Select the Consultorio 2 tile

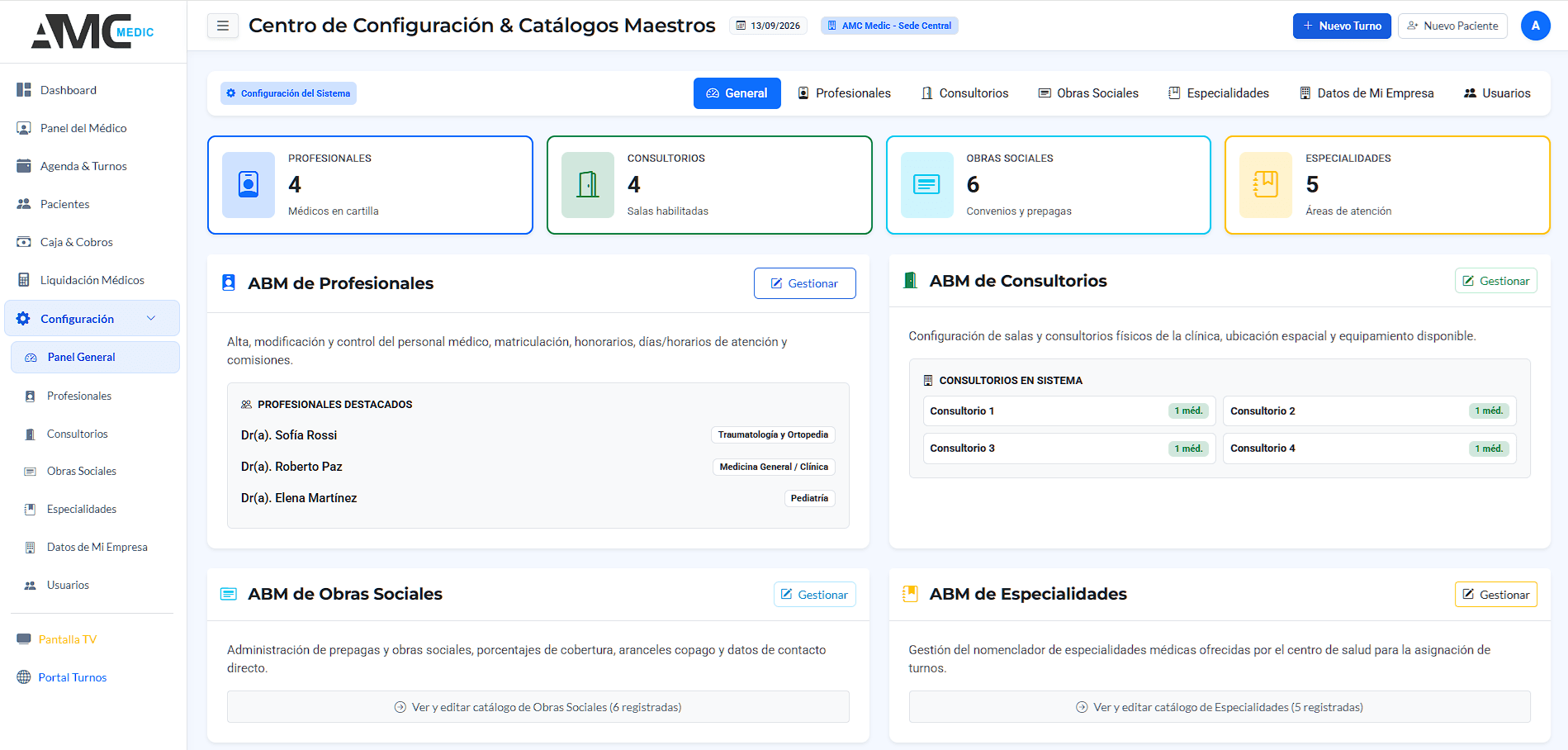point(1370,411)
